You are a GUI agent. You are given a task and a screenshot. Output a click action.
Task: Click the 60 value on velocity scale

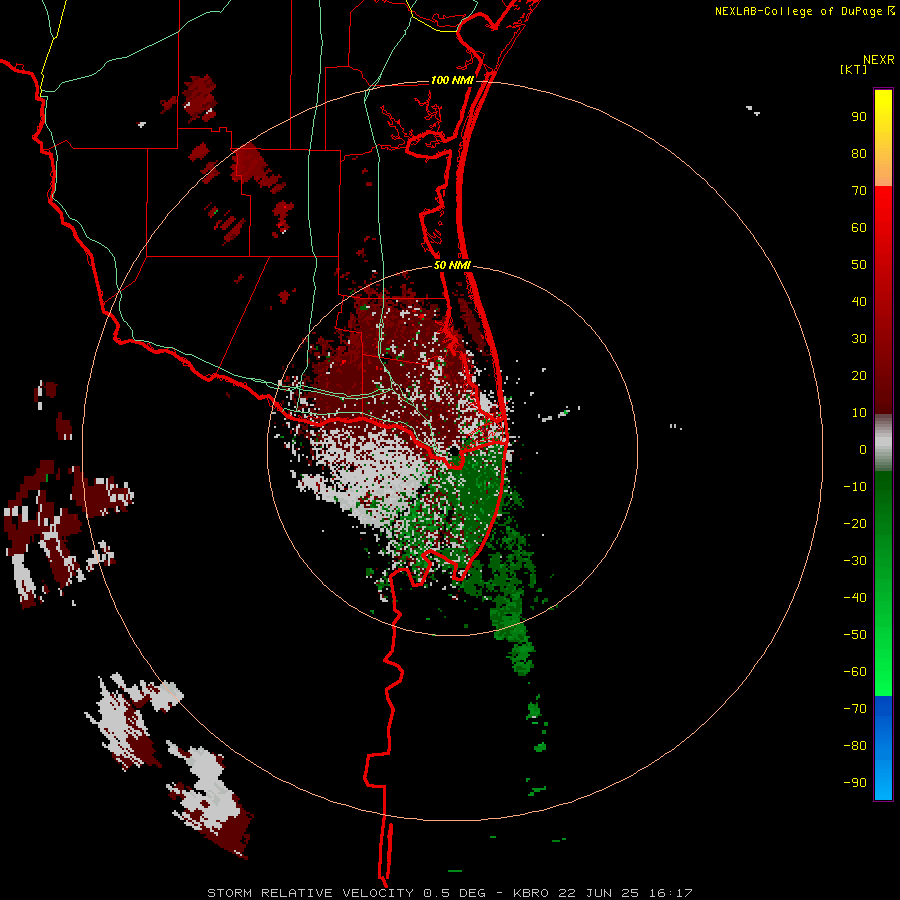click(x=859, y=228)
